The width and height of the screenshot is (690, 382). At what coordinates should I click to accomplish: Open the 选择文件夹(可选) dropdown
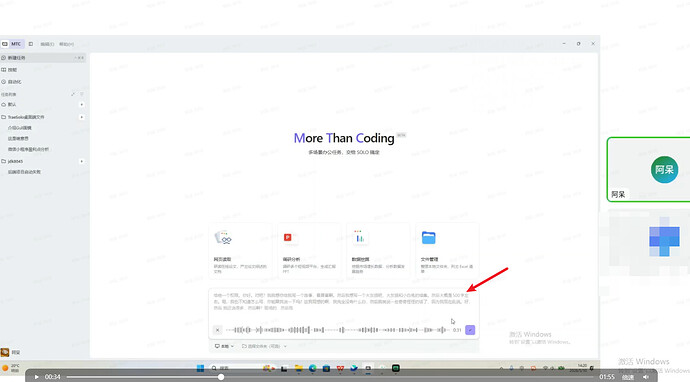264,346
